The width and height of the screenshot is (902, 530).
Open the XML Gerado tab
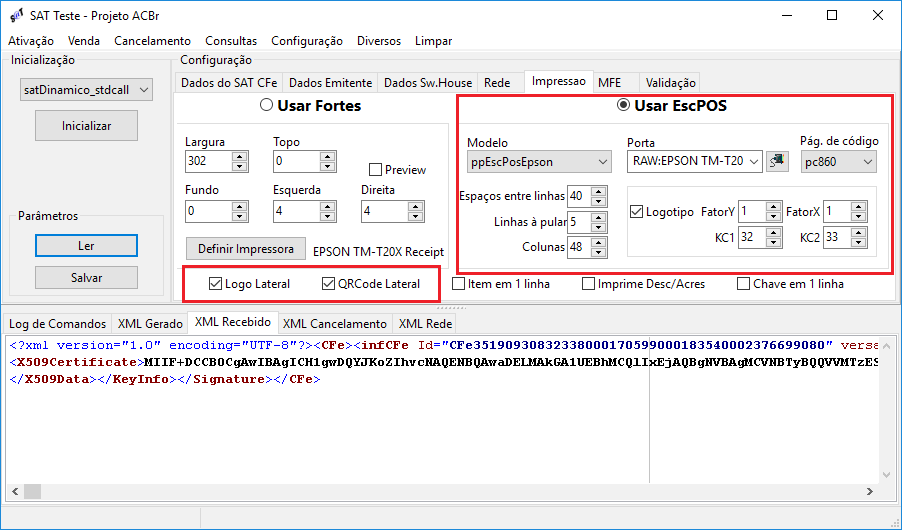[x=150, y=324]
